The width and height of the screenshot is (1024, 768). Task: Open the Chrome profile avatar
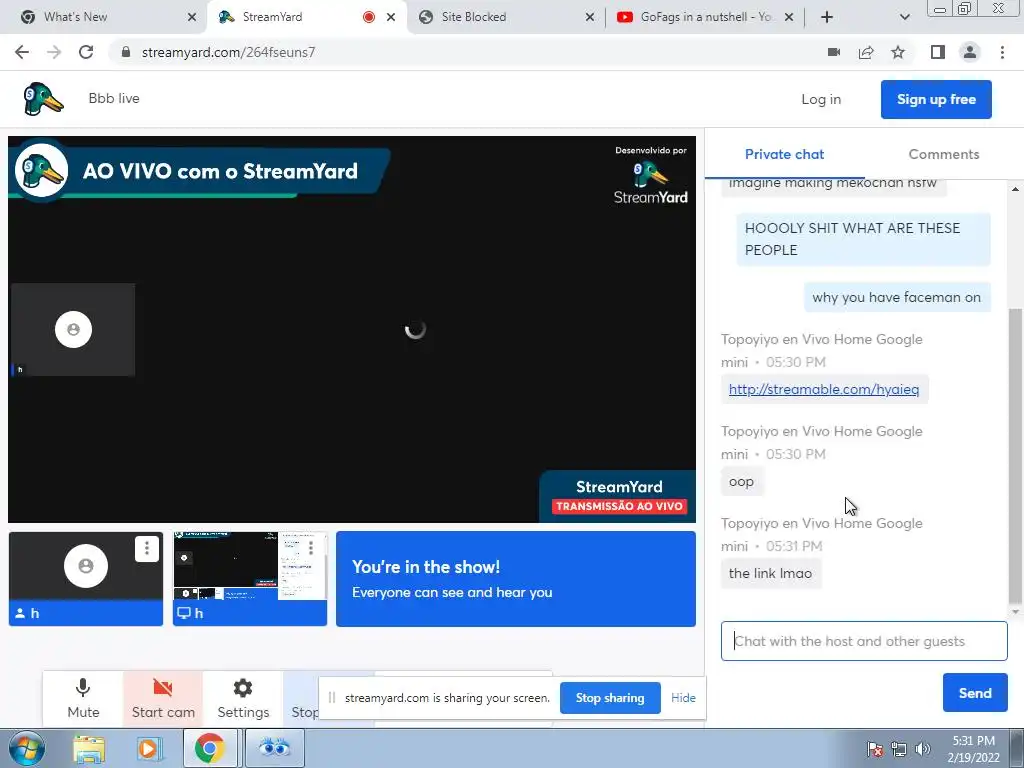pos(970,52)
